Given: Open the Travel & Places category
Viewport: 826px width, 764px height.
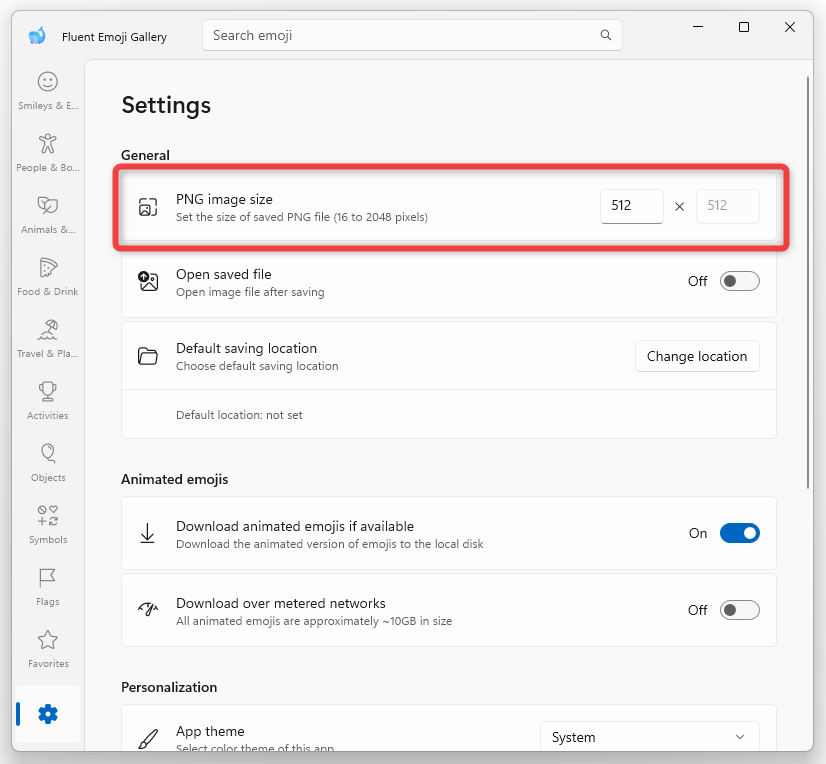Looking at the screenshot, I should pyautogui.click(x=48, y=339).
